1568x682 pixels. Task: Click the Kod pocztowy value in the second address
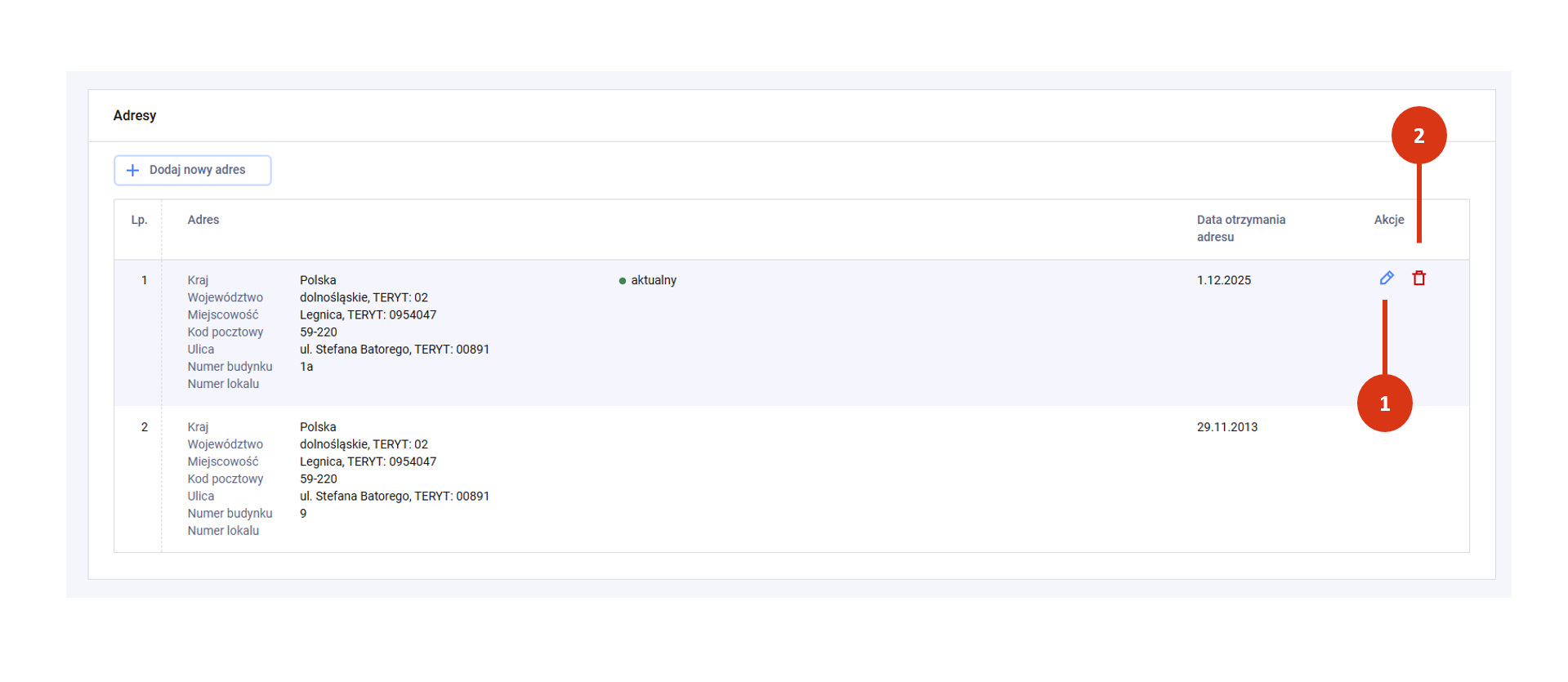coord(318,479)
